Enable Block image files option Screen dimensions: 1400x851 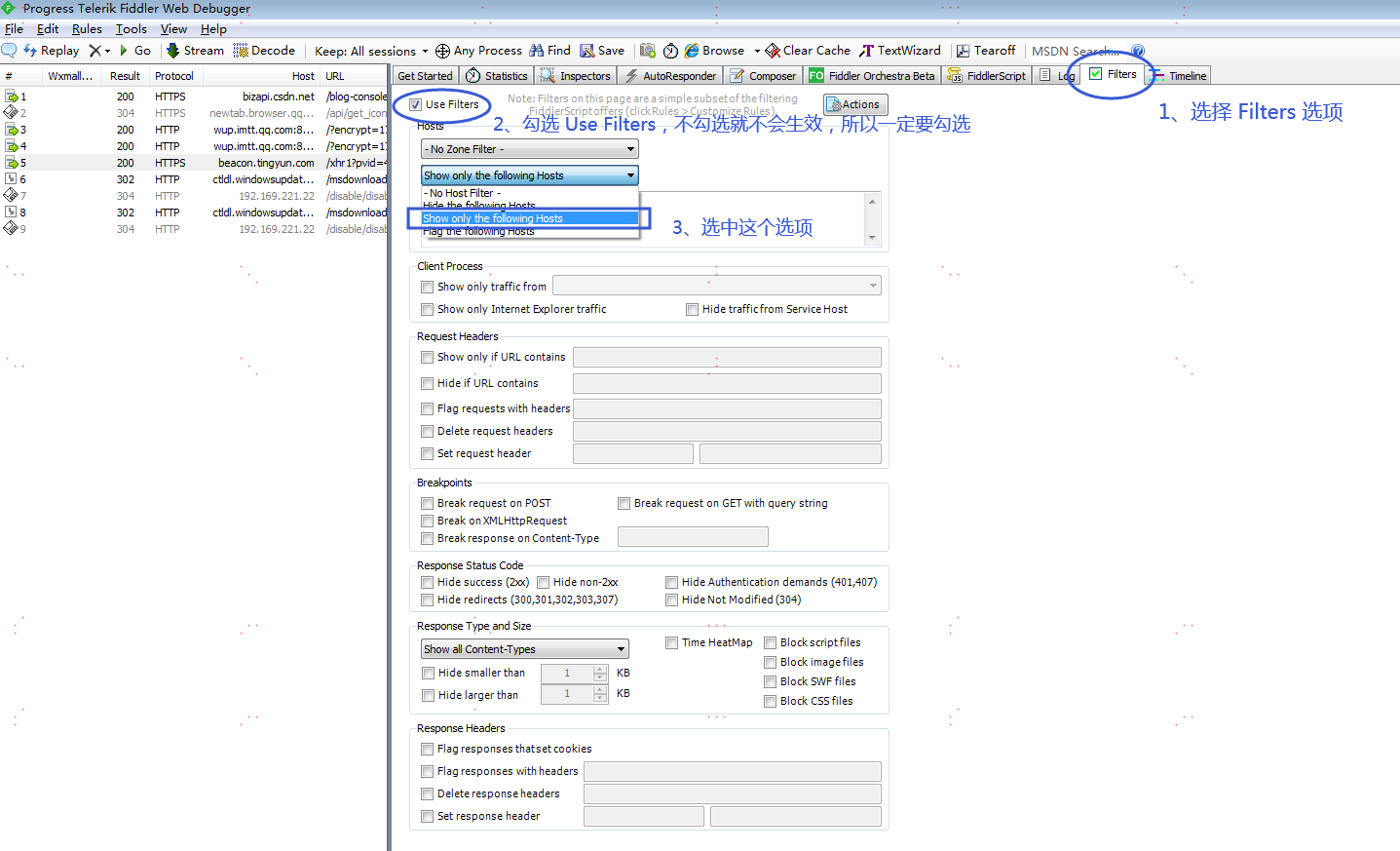(770, 662)
